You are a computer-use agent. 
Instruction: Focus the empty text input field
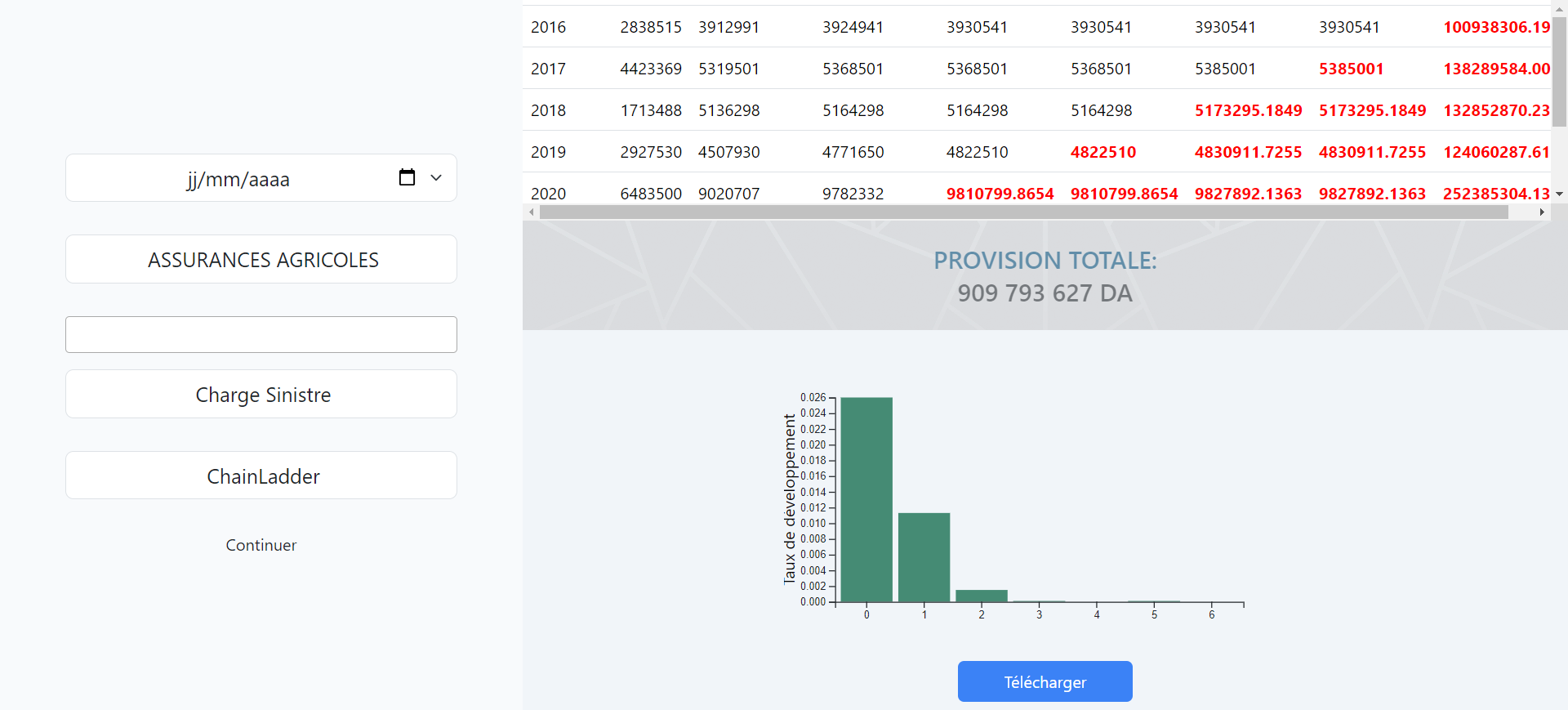[x=261, y=335]
